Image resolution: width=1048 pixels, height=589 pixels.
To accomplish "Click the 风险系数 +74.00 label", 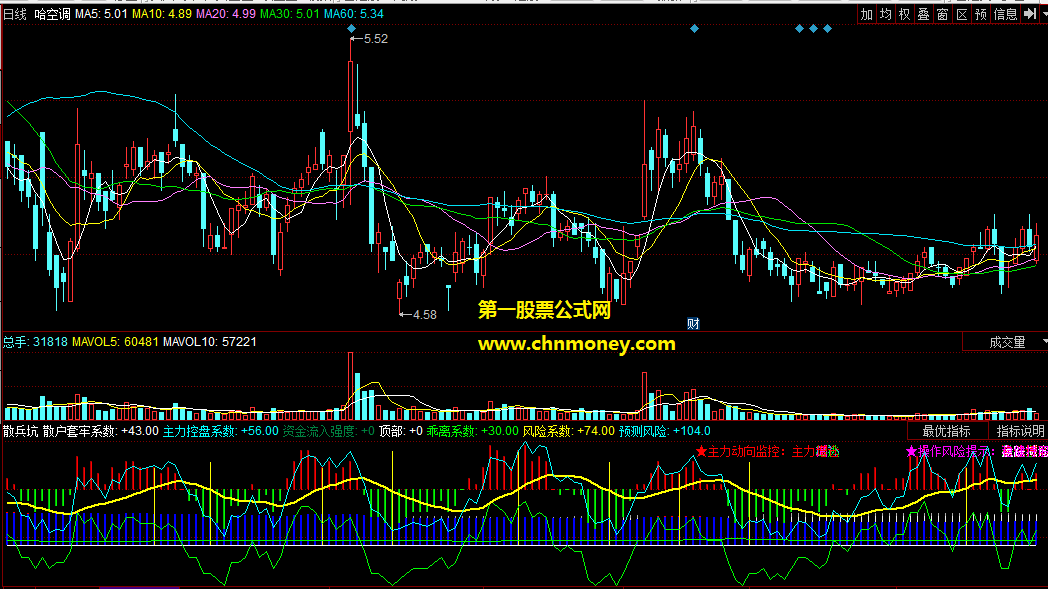I will 569,431.
